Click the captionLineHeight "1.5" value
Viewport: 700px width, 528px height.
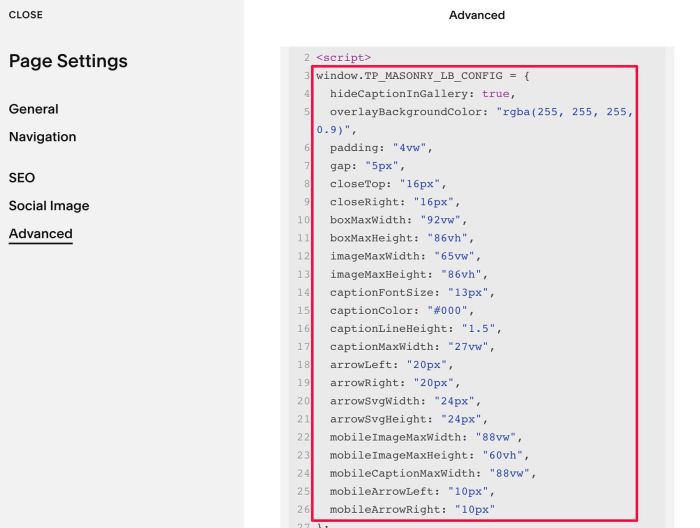tap(478, 328)
